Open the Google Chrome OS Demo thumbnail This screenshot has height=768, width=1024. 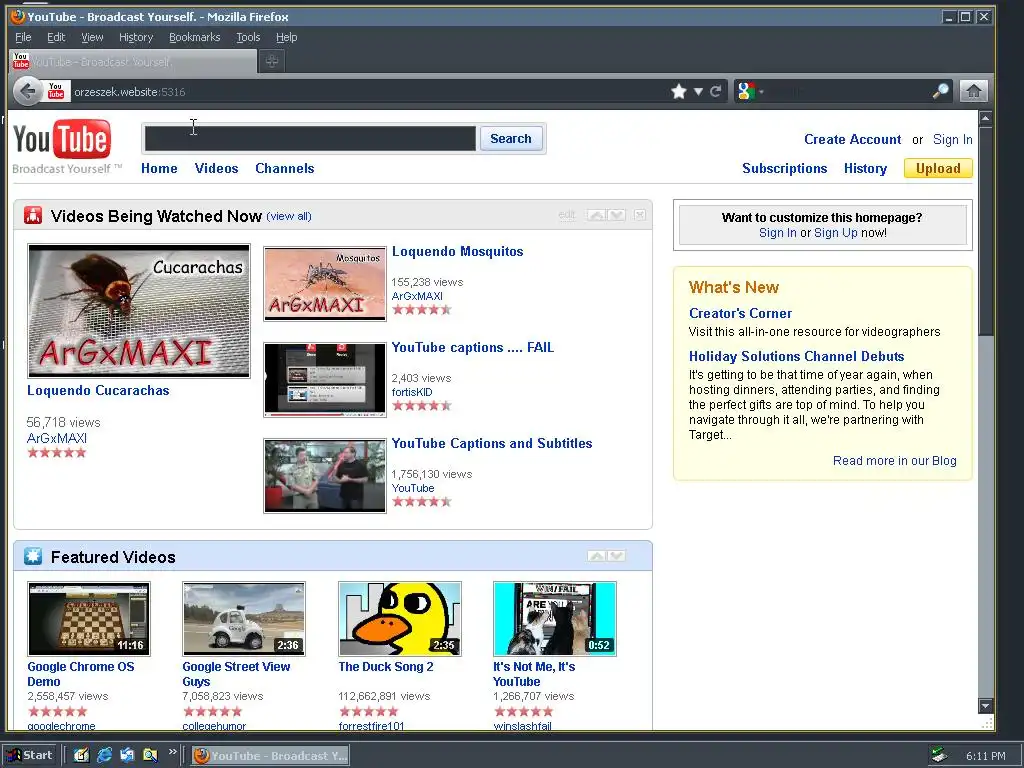(x=89, y=618)
